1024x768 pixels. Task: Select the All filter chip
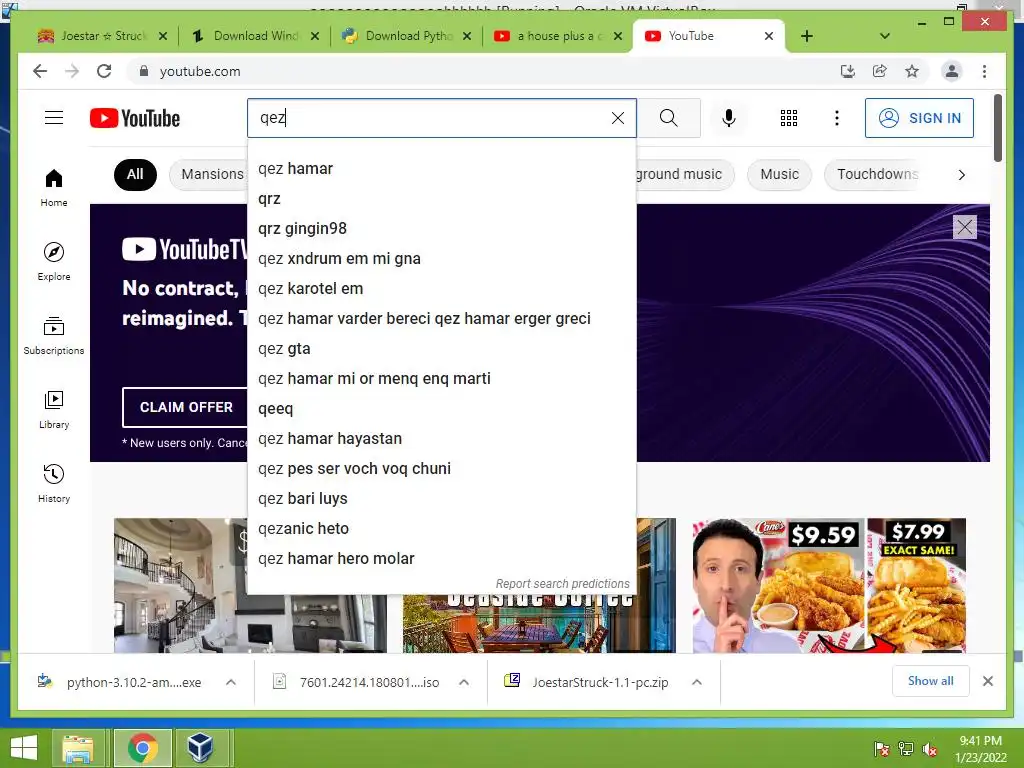click(x=135, y=174)
